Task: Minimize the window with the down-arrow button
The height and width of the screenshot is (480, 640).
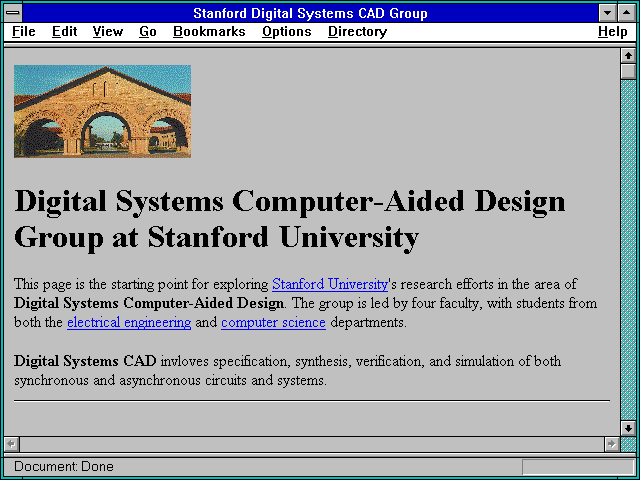Action: [607, 13]
